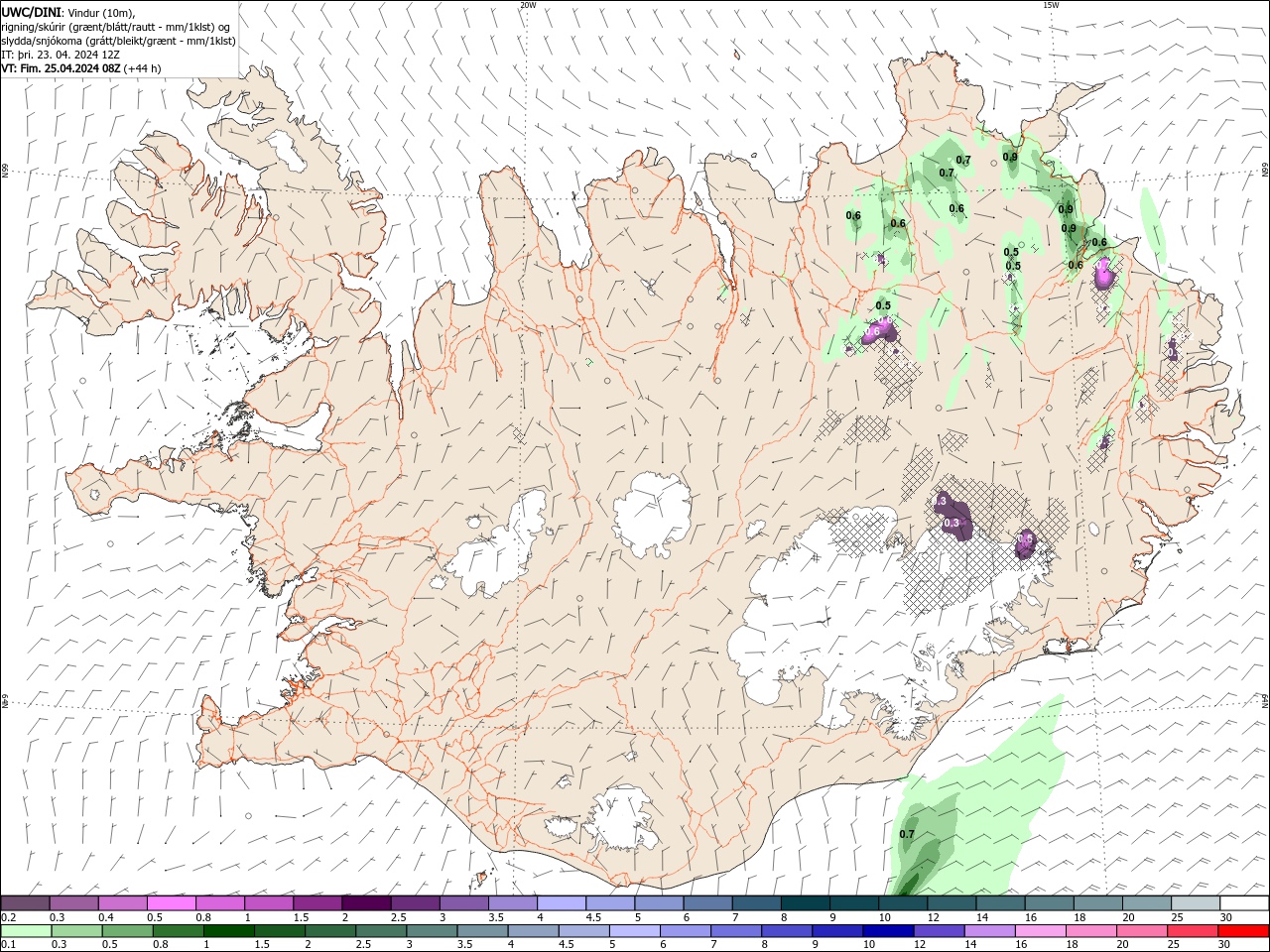Select the palest green 0.1 swatch, lower legend
Image resolution: width=1270 pixels, height=952 pixels.
(x=26, y=931)
